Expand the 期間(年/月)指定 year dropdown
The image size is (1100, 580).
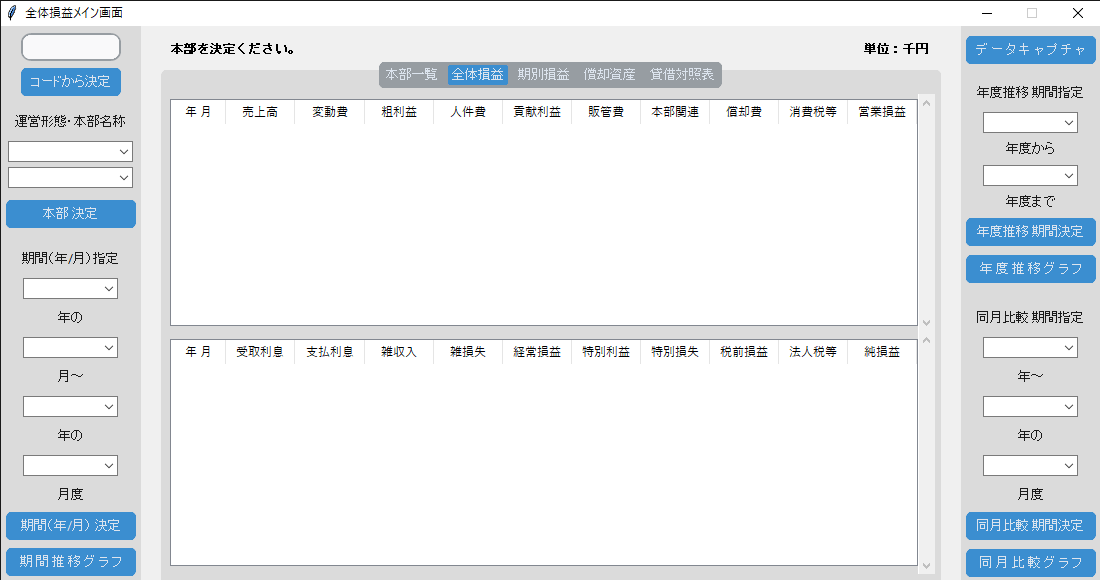(x=70, y=288)
